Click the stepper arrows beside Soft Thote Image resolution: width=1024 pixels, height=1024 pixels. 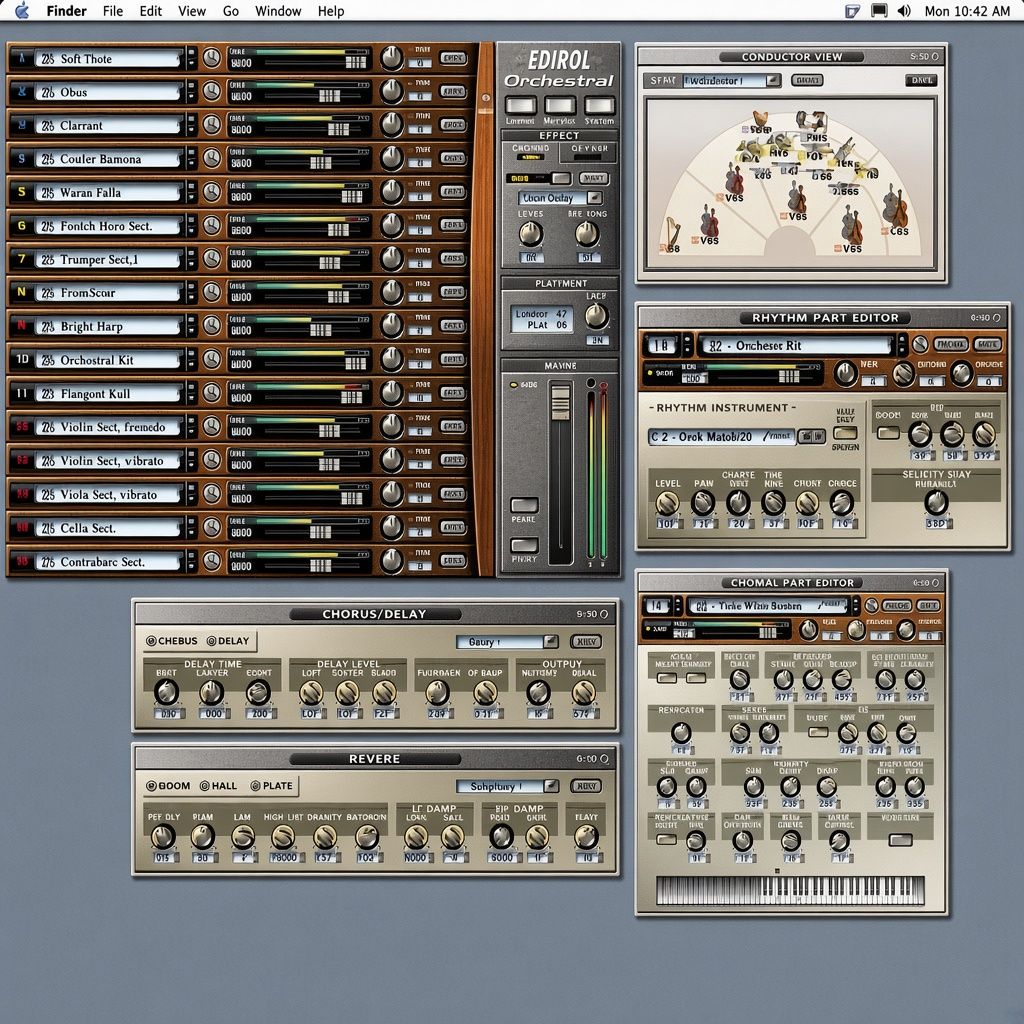click(x=191, y=58)
